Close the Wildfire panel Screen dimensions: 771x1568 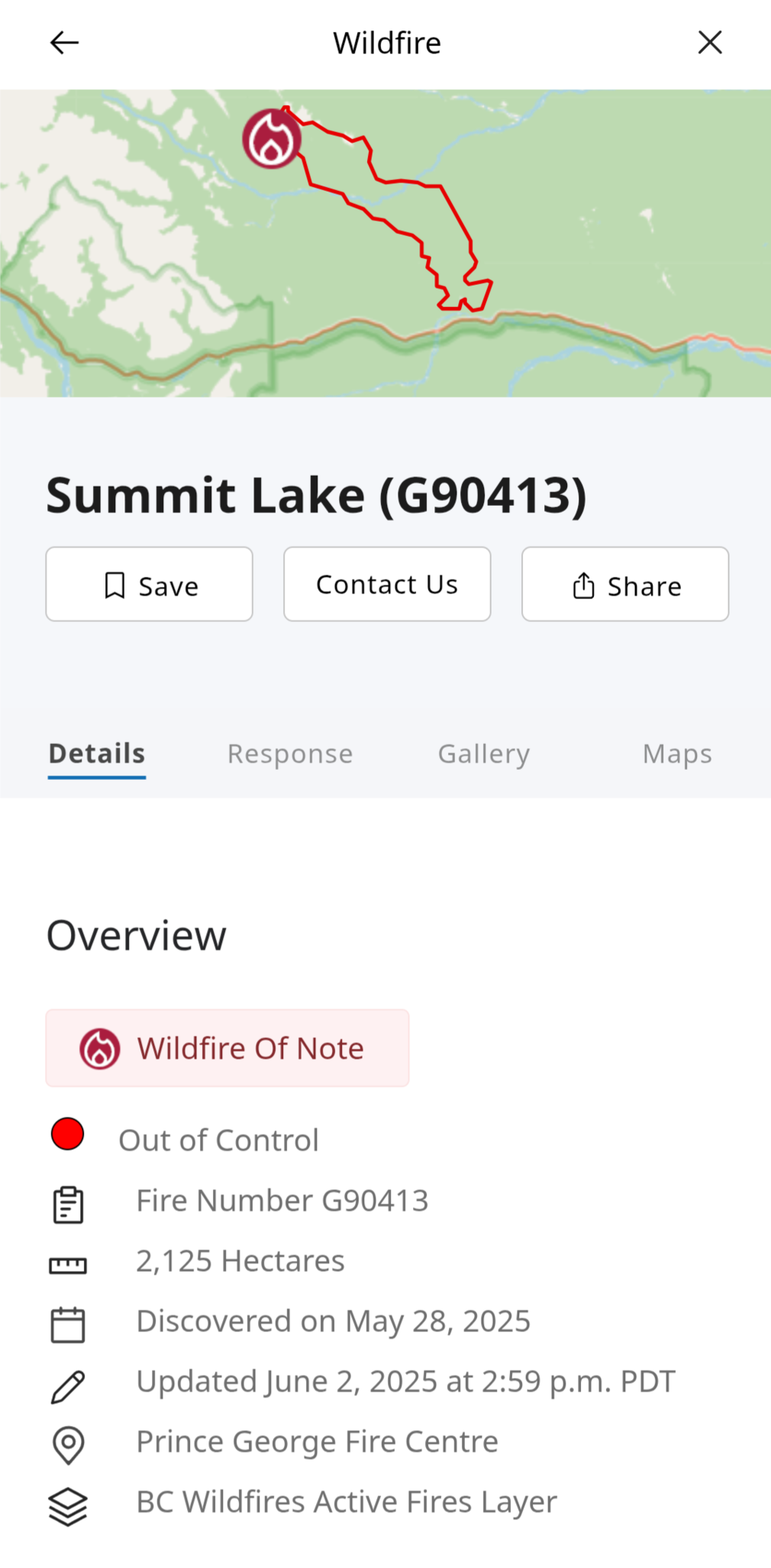tap(710, 43)
